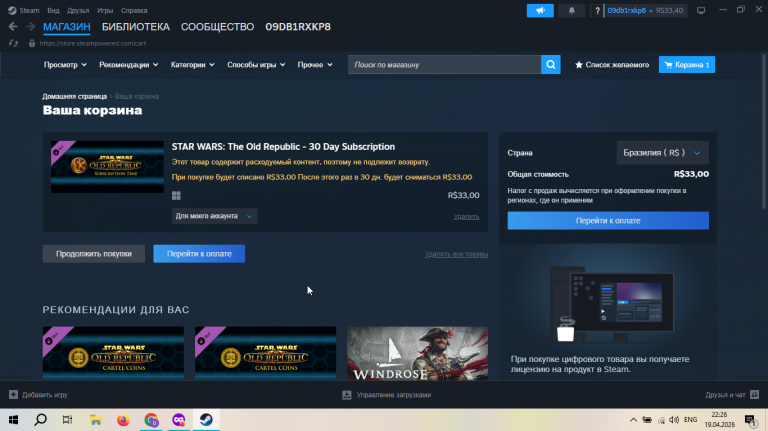Click into the Поиск по магазину field
This screenshot has width=768, height=431.
(444, 65)
